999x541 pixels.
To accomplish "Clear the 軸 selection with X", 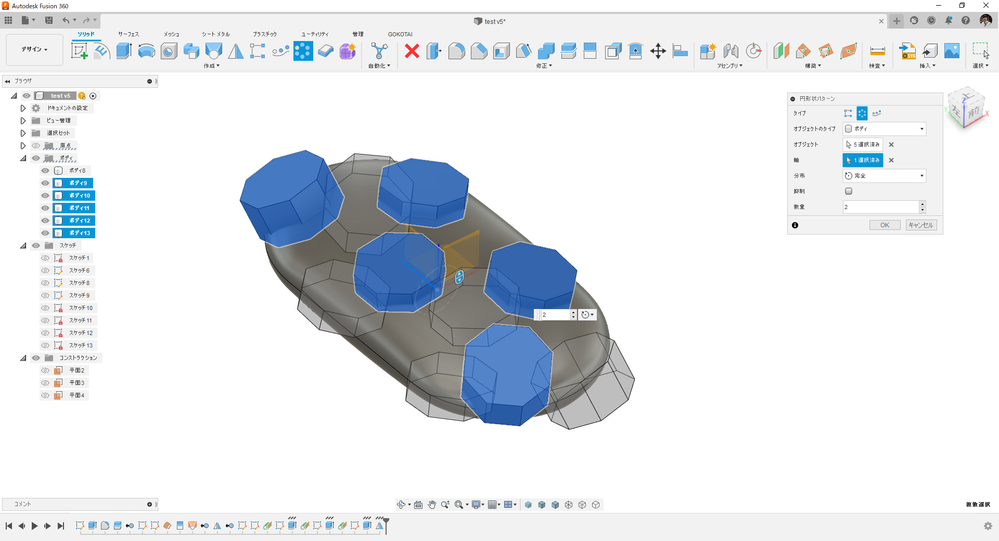I will click(x=891, y=160).
